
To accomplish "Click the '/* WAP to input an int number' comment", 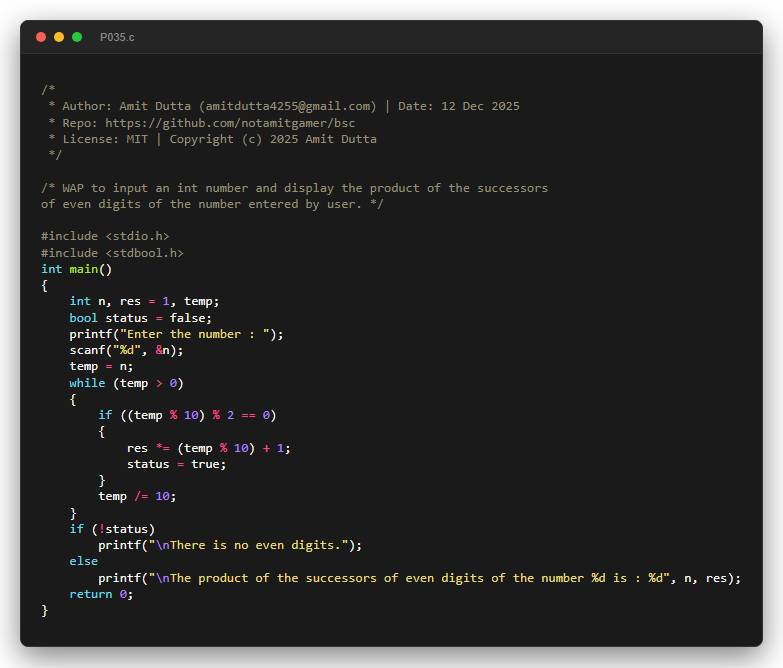I will coord(295,188).
